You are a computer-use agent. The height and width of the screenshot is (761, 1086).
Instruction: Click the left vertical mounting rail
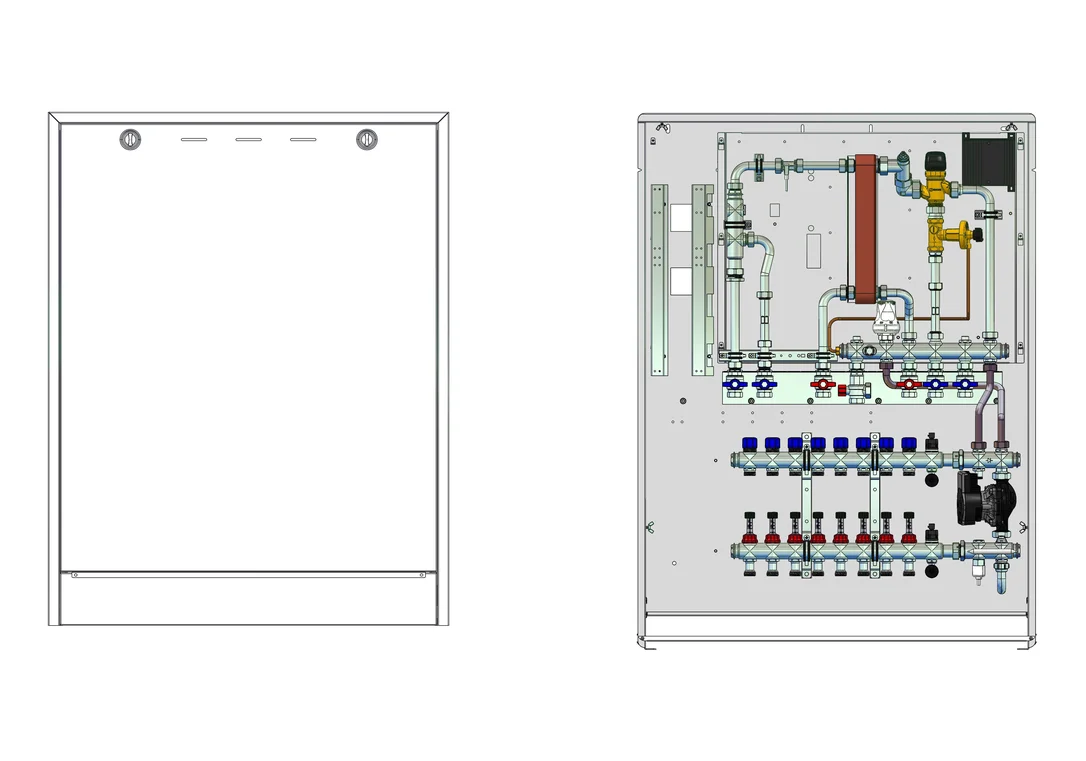point(659,280)
